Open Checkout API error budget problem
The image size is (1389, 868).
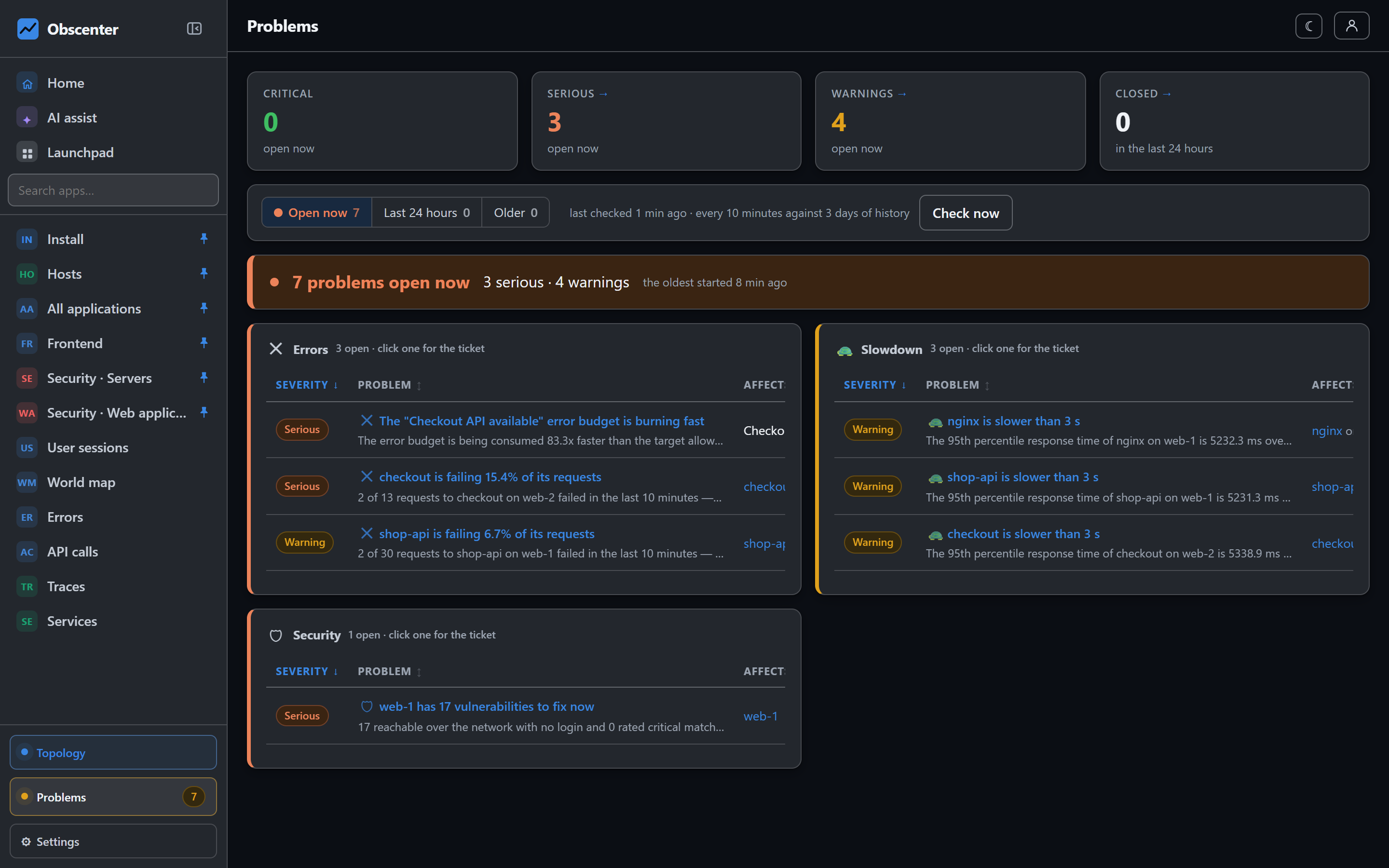click(541, 421)
